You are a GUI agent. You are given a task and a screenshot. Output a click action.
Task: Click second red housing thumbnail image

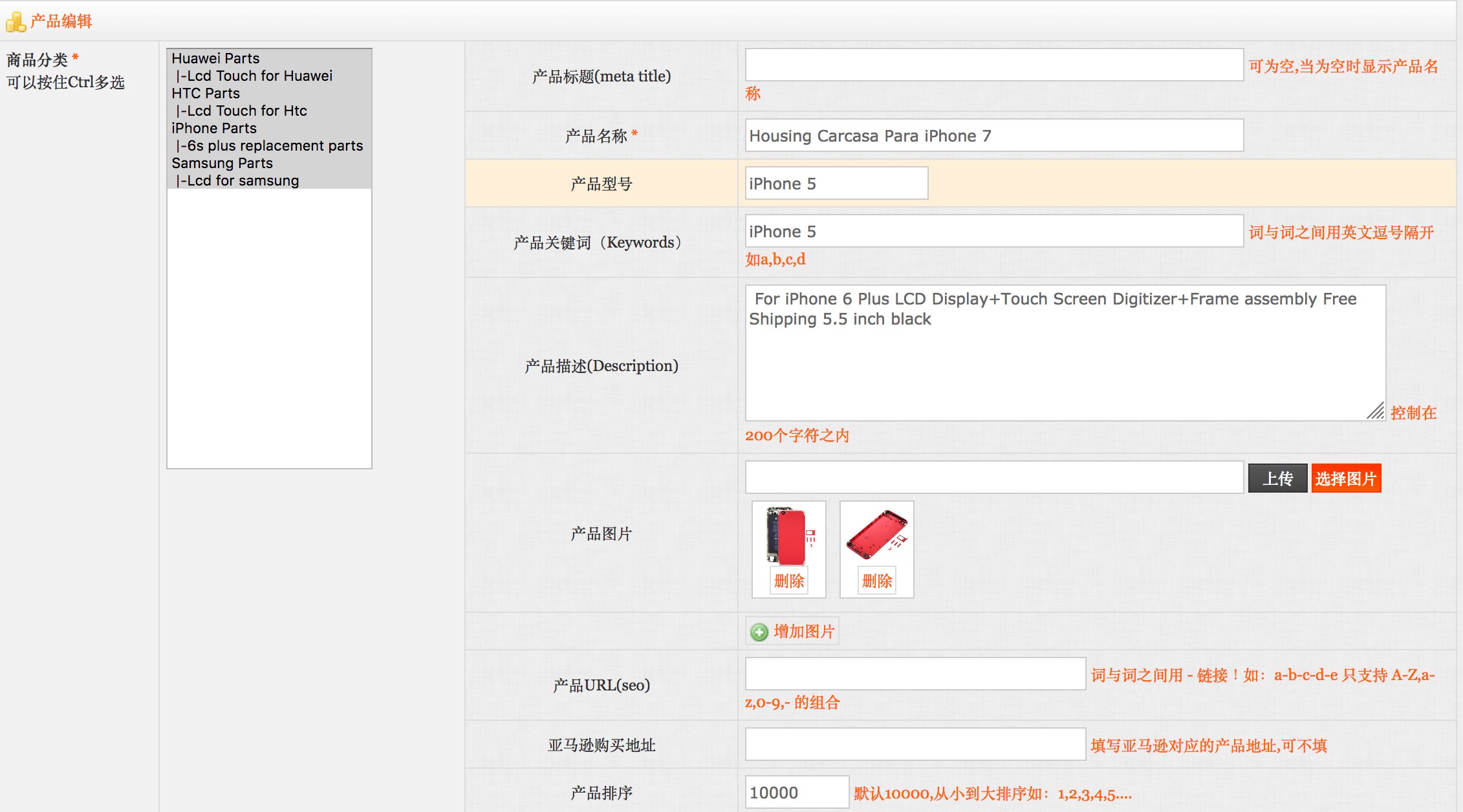876,535
